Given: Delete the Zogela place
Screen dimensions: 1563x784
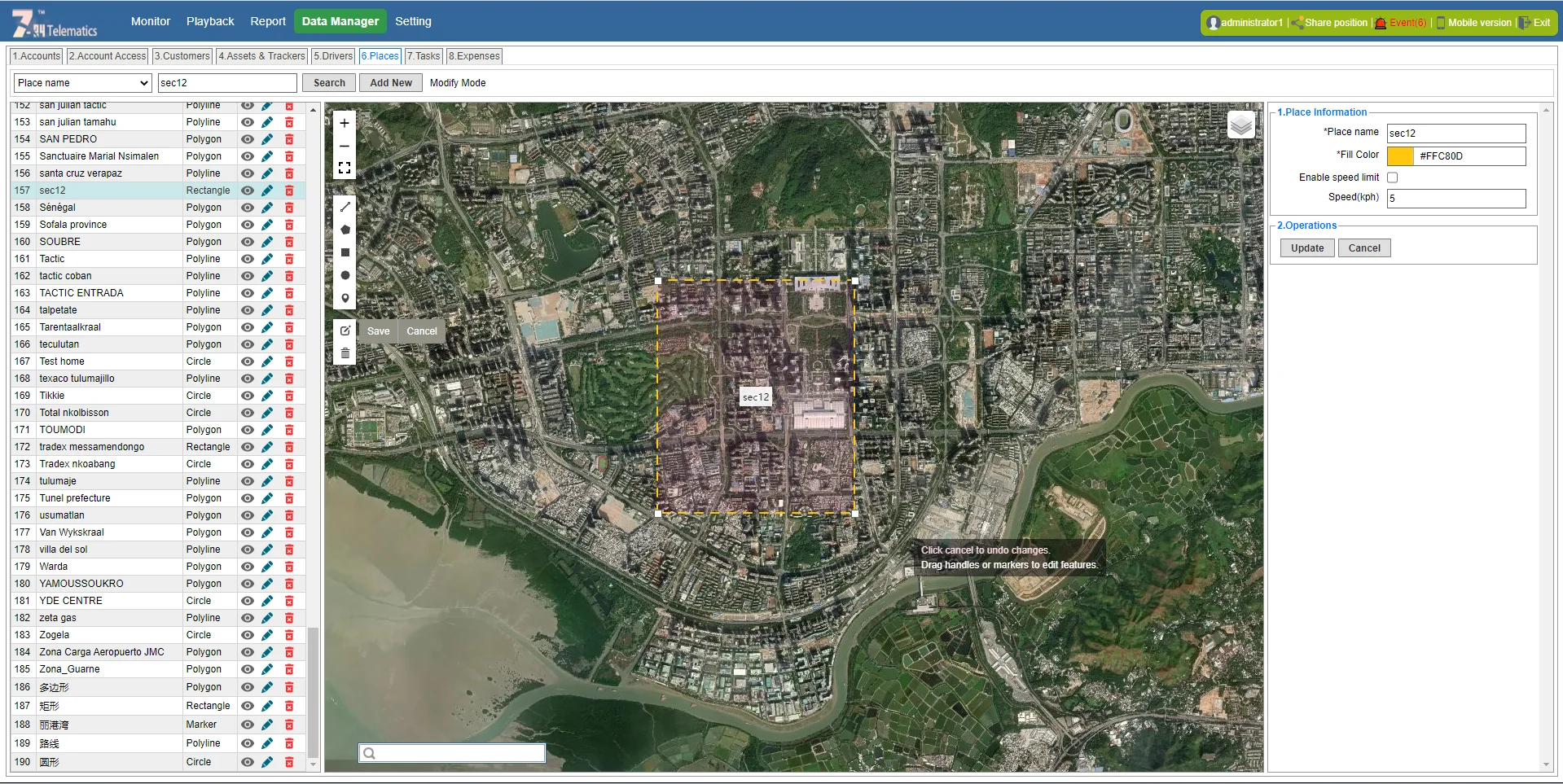Looking at the screenshot, I should 289,635.
